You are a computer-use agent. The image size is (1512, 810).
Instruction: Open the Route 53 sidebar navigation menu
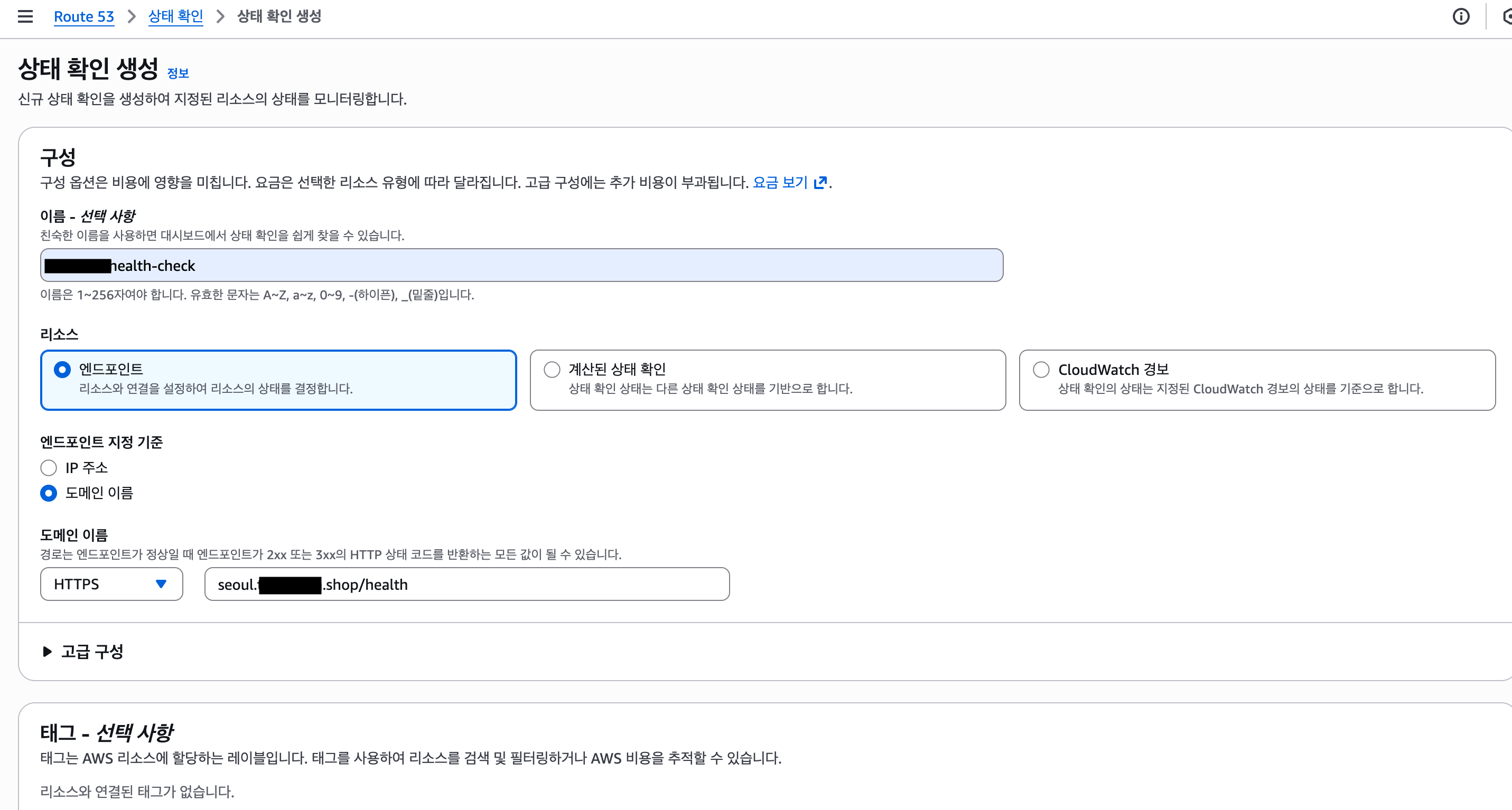pos(25,16)
